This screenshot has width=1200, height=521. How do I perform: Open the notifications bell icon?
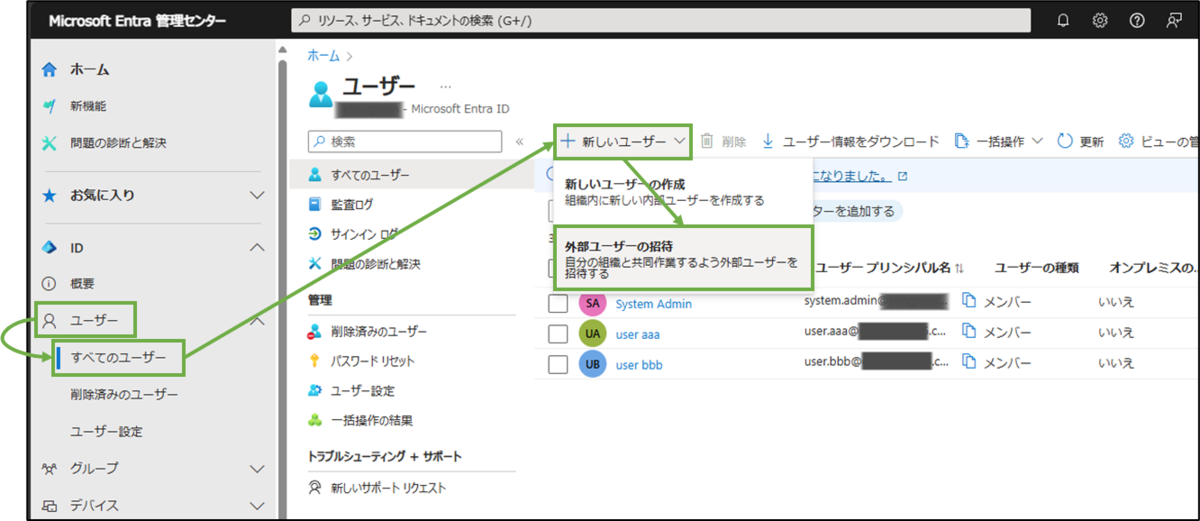pyautogui.click(x=1063, y=20)
